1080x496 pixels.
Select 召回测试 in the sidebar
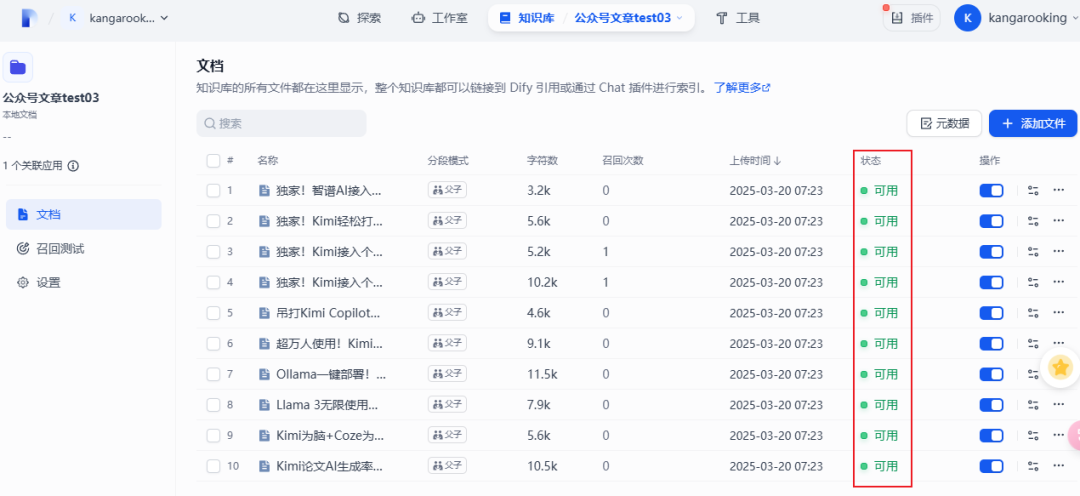click(83, 249)
